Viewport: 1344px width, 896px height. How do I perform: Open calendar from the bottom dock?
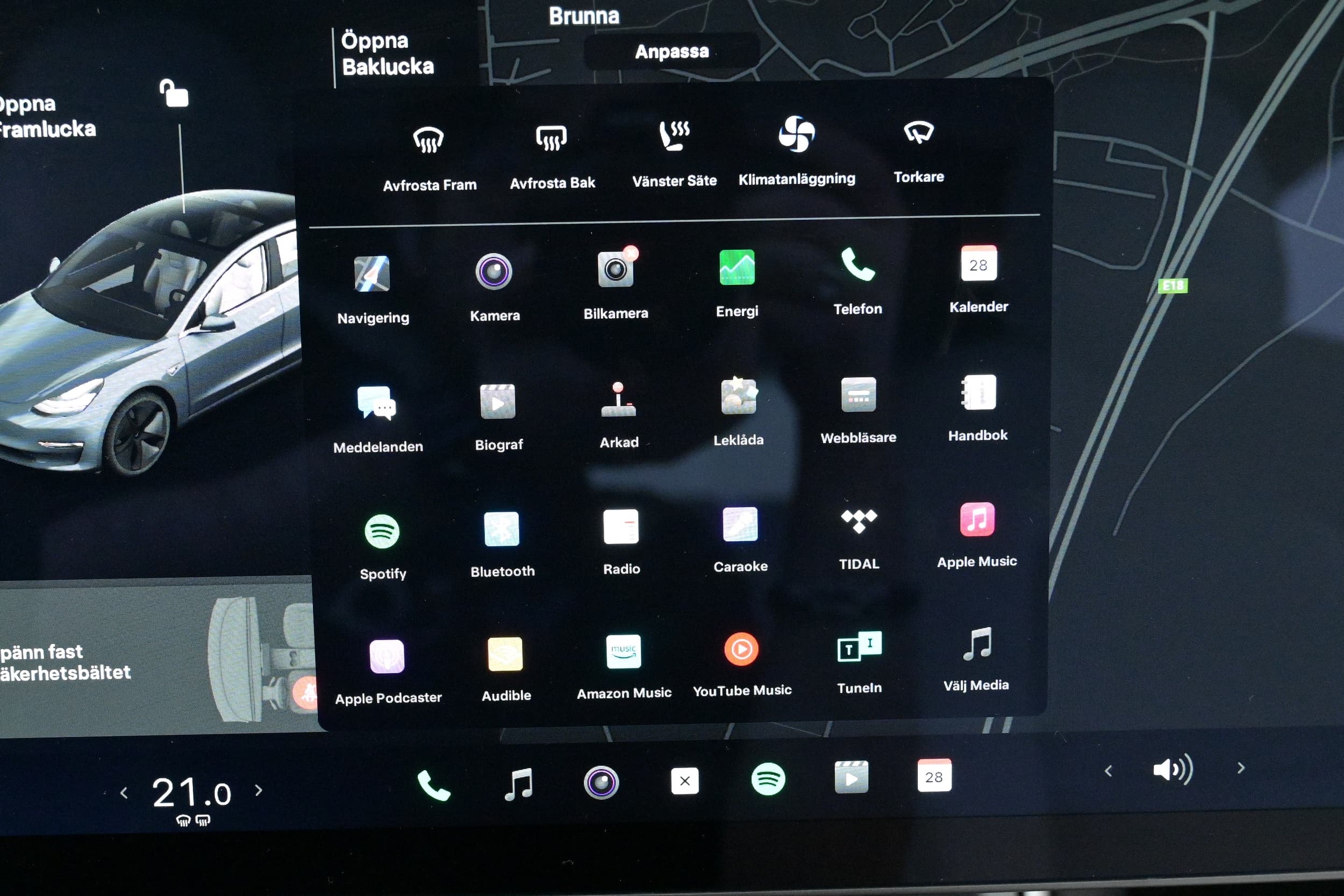(934, 776)
